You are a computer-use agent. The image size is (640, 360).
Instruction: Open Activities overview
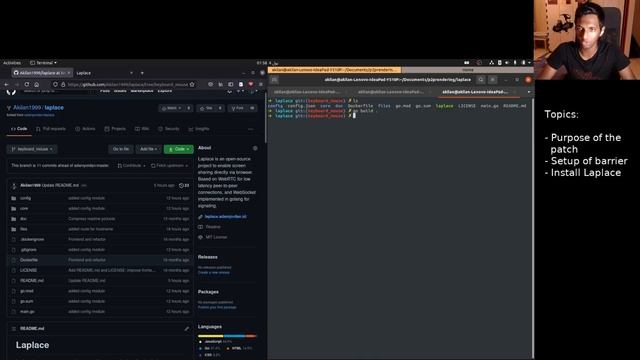click(12, 63)
